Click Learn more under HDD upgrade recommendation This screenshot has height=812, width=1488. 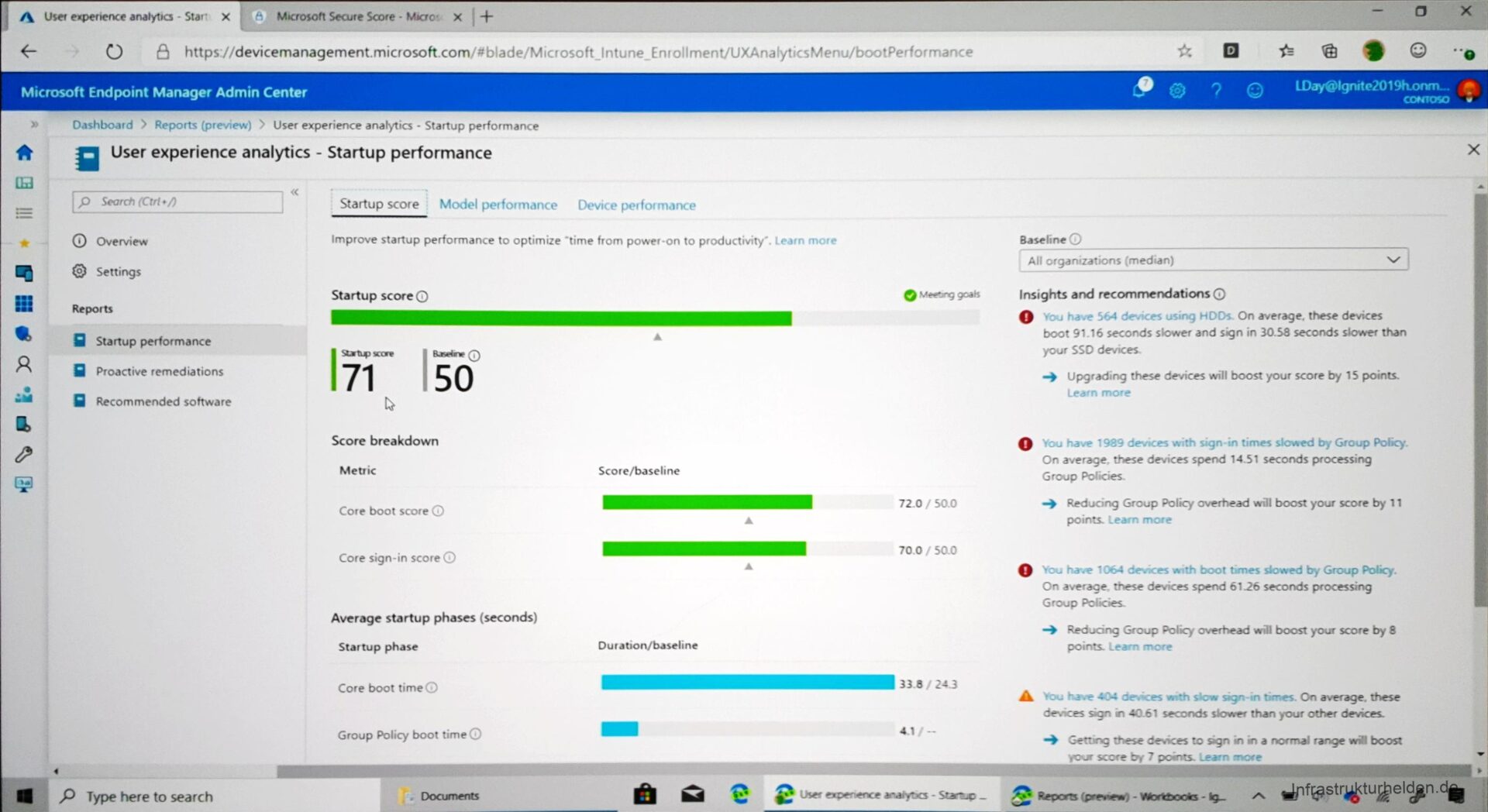(1098, 393)
